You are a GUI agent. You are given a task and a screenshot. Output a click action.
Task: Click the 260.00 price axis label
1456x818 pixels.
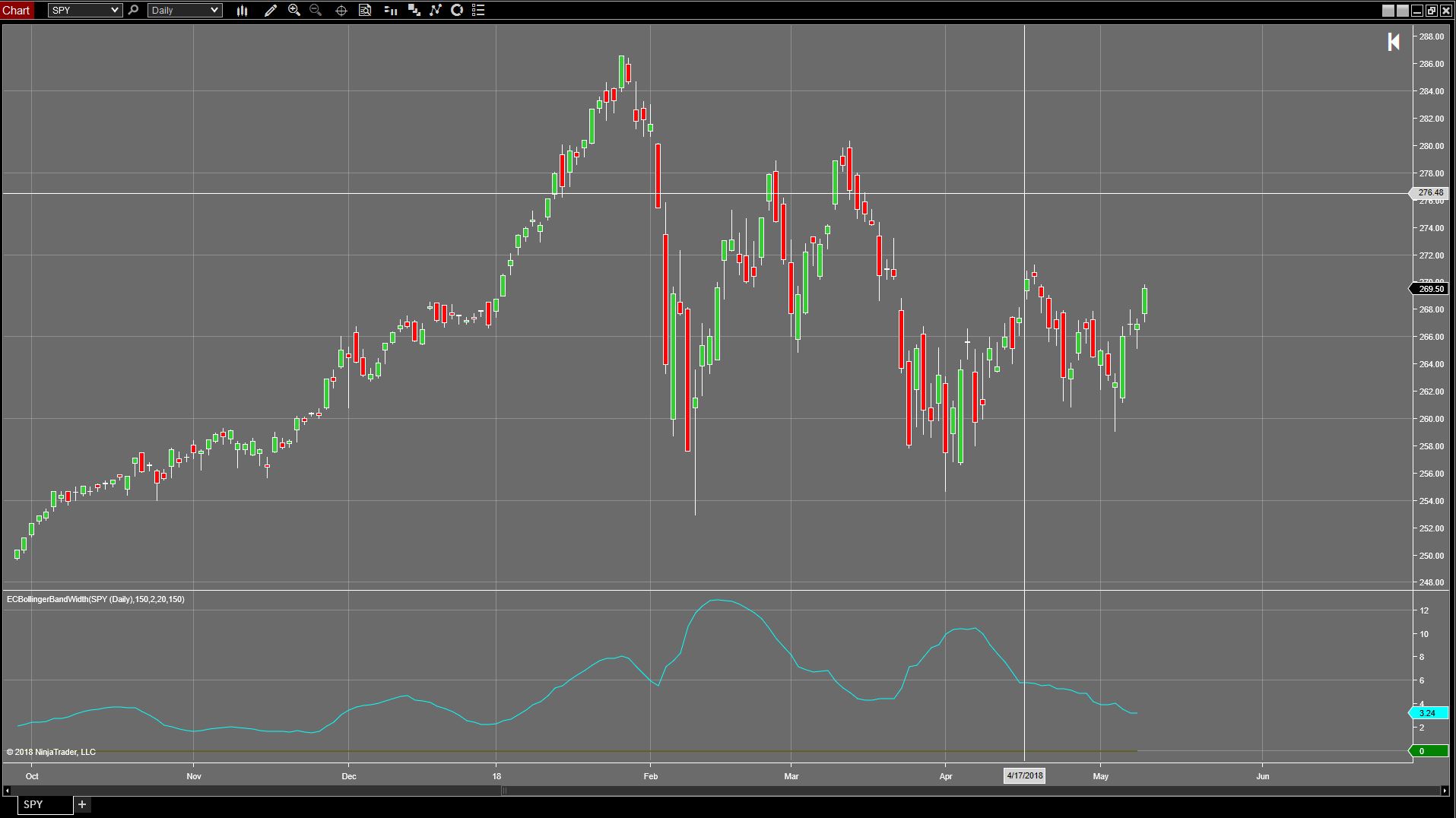coord(1431,419)
